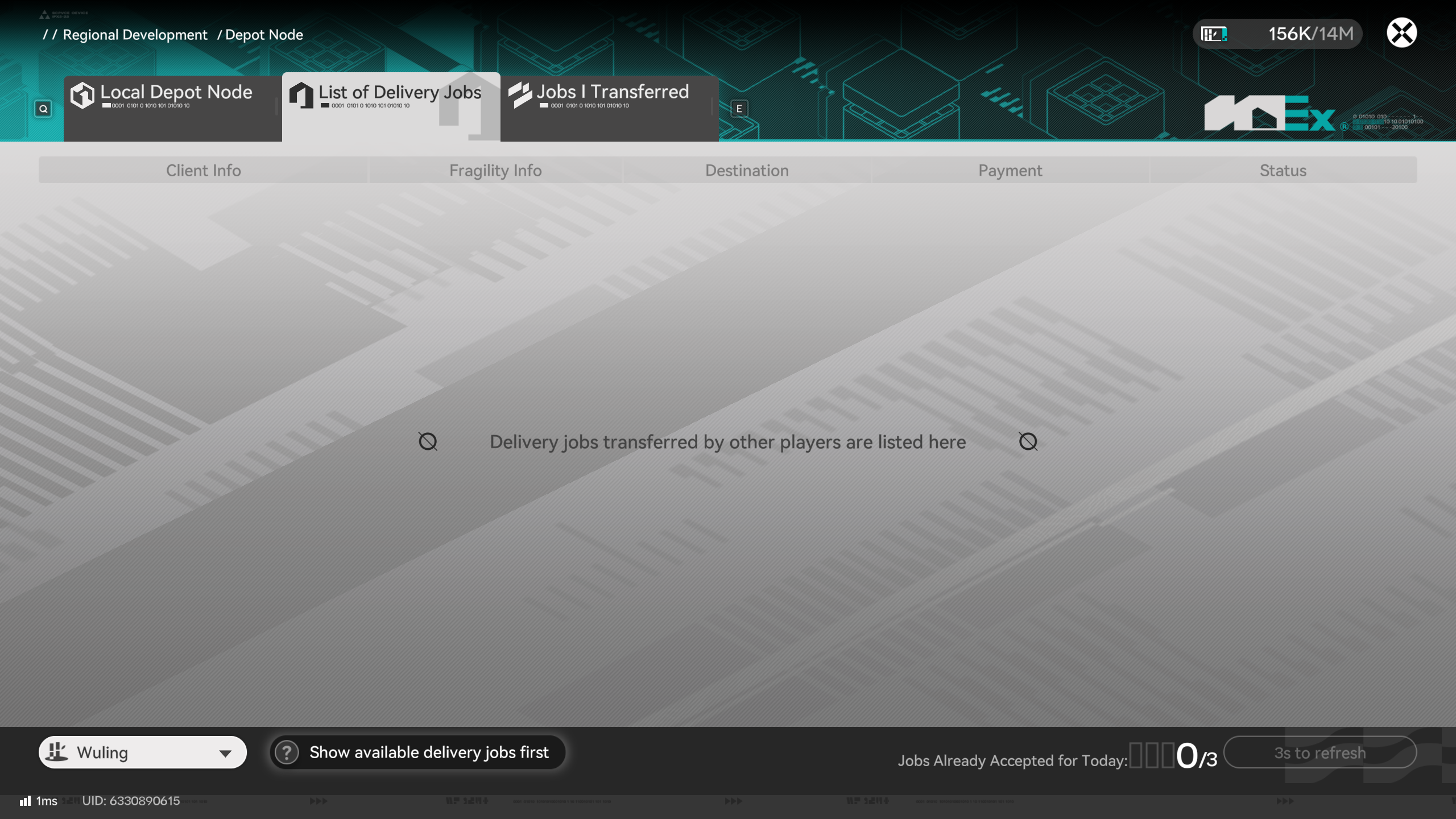Go back to Regional Development breadcrumb

135,35
